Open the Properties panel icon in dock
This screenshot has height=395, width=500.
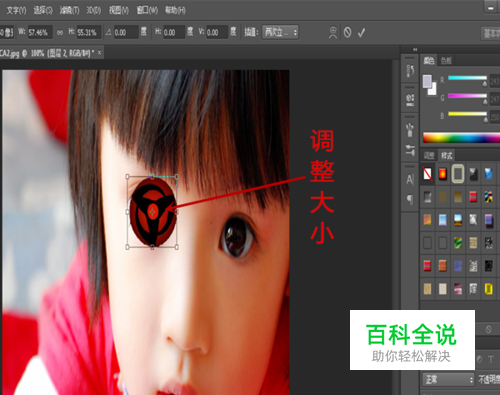pyautogui.click(x=410, y=99)
